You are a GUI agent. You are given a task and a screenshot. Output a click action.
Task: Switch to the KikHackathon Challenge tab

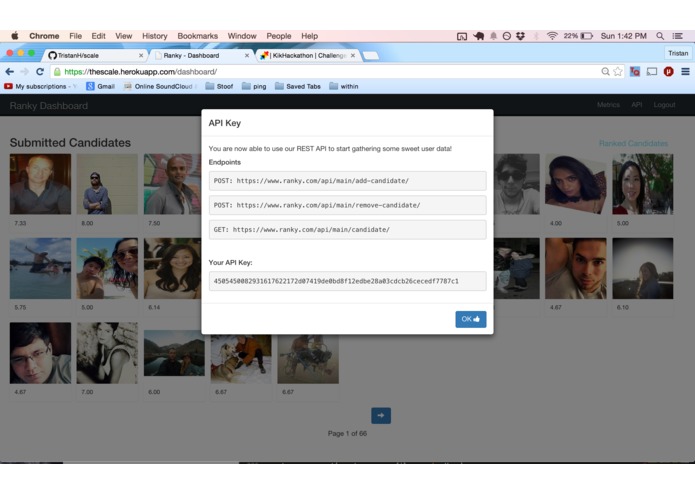(306, 55)
